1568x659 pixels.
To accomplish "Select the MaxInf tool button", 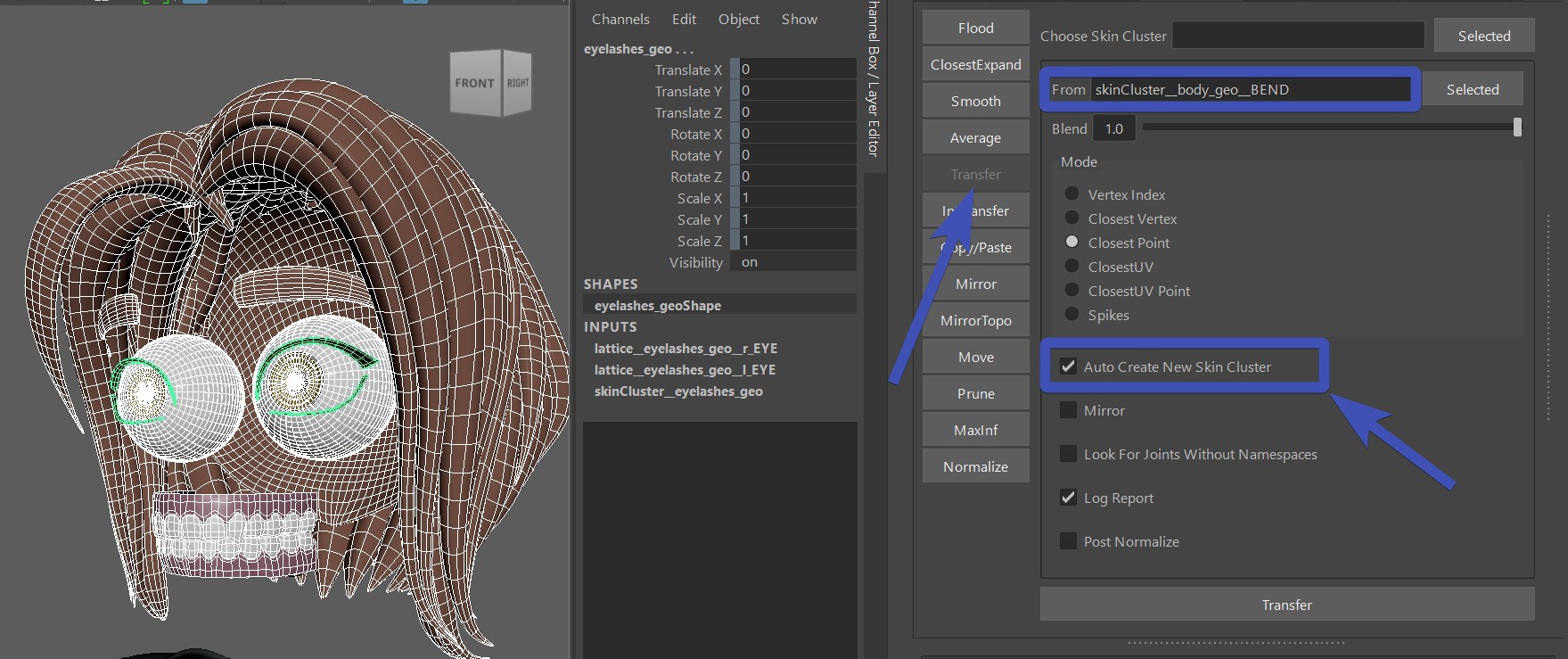I will (x=975, y=430).
